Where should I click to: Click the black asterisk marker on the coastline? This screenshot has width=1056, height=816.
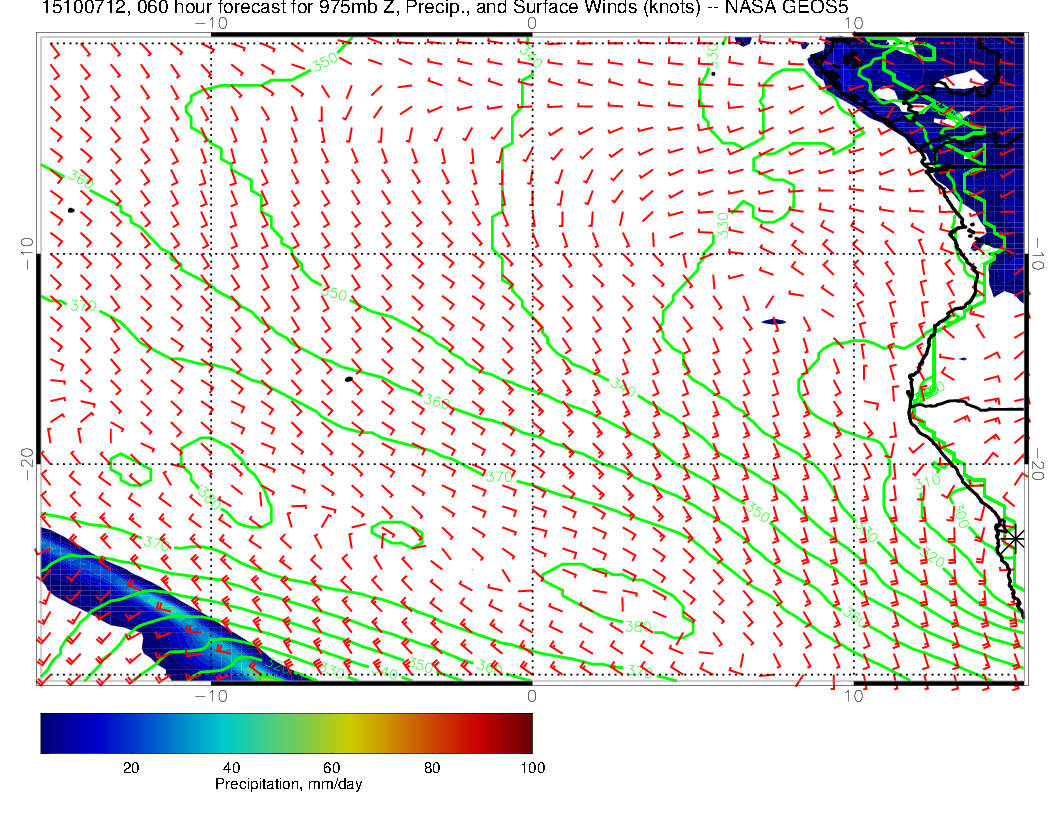point(1014,538)
